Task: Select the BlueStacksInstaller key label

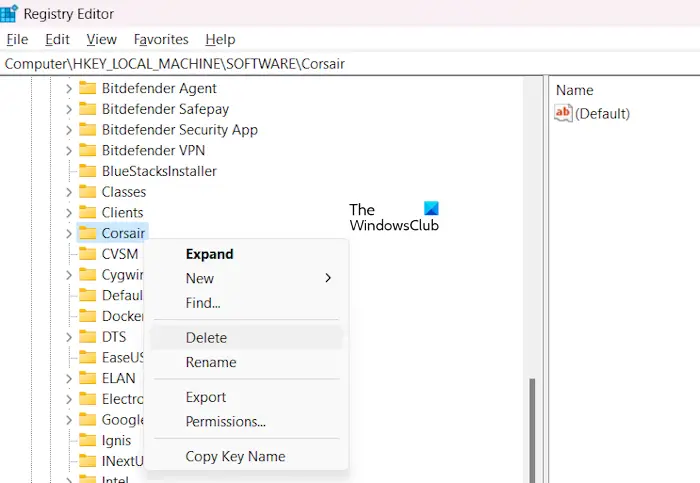Action: click(x=159, y=171)
